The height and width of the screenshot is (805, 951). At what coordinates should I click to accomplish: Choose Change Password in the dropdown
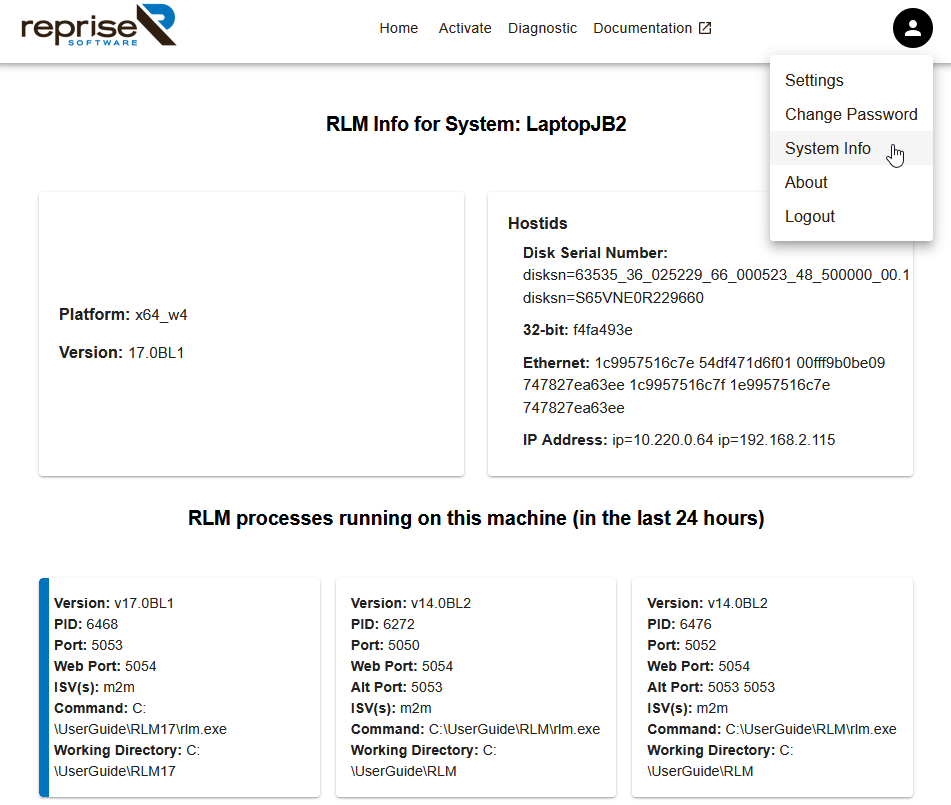[850, 114]
